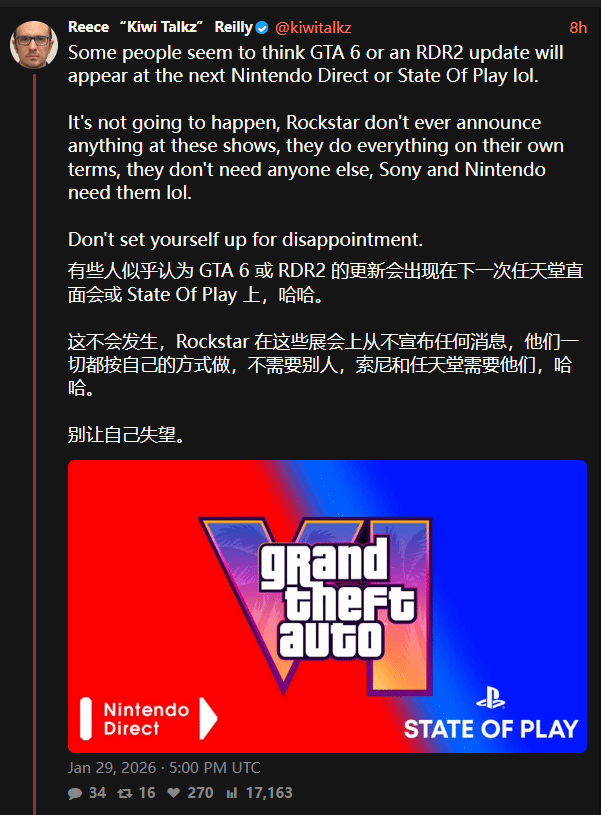Image resolution: width=601 pixels, height=815 pixels.
Task: Open the reply speech bubble icon
Action: [75, 793]
